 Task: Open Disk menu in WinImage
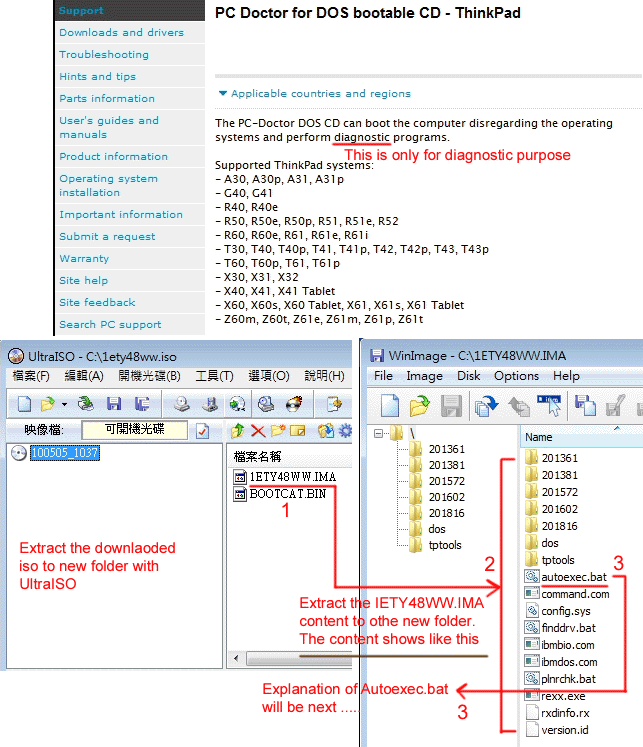coord(469,376)
